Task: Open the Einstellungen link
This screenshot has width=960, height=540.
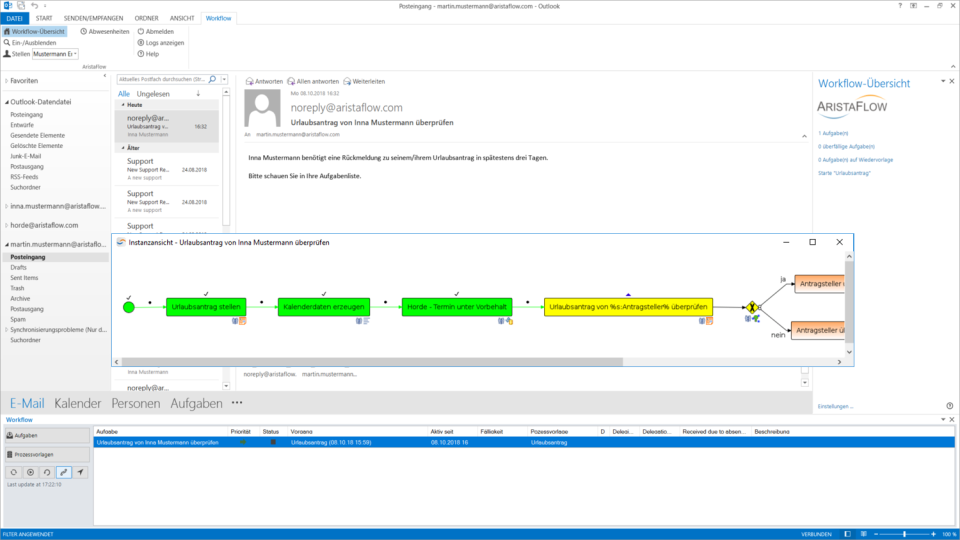Action: 835,407
